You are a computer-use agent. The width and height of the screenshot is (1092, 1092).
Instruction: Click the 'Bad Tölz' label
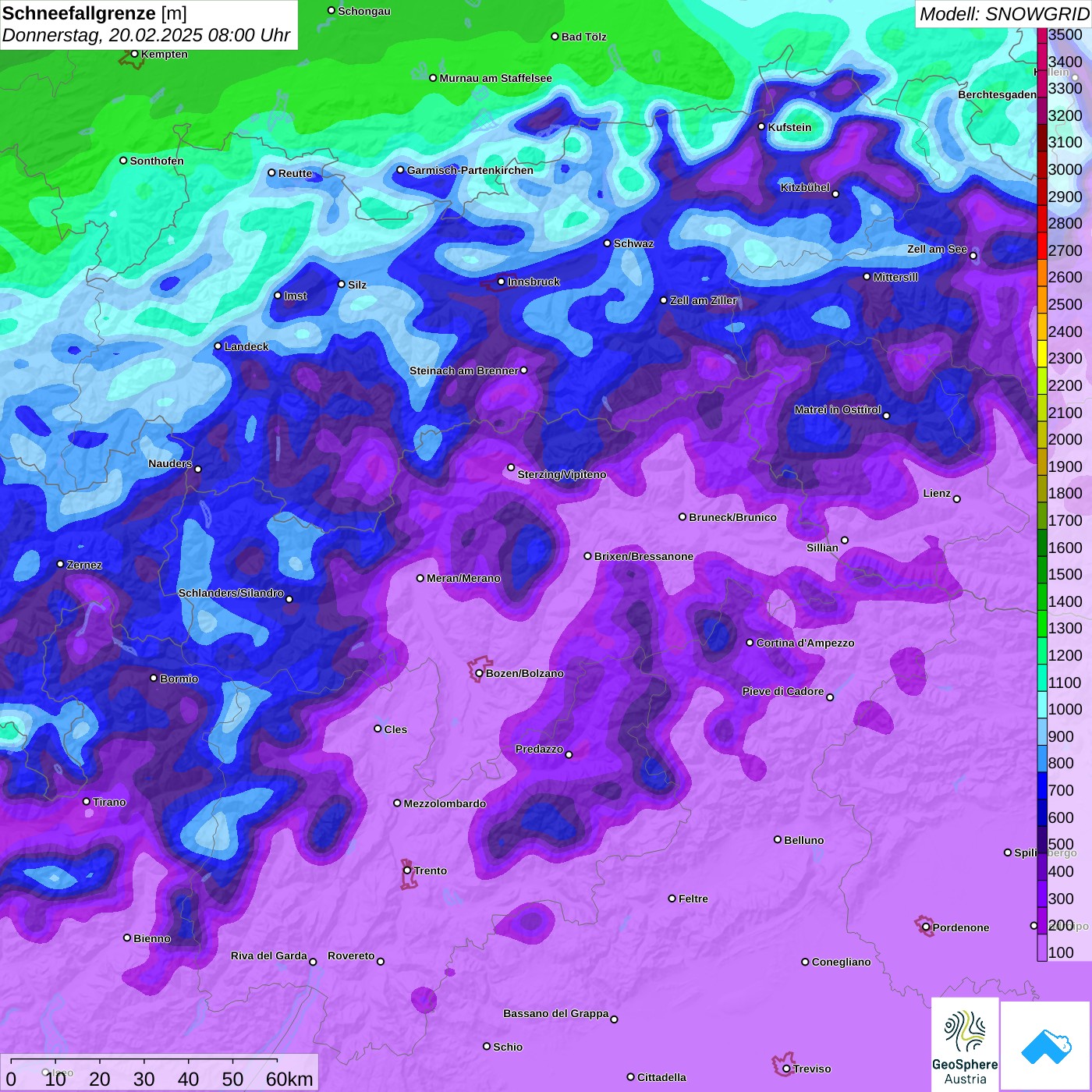[583, 37]
